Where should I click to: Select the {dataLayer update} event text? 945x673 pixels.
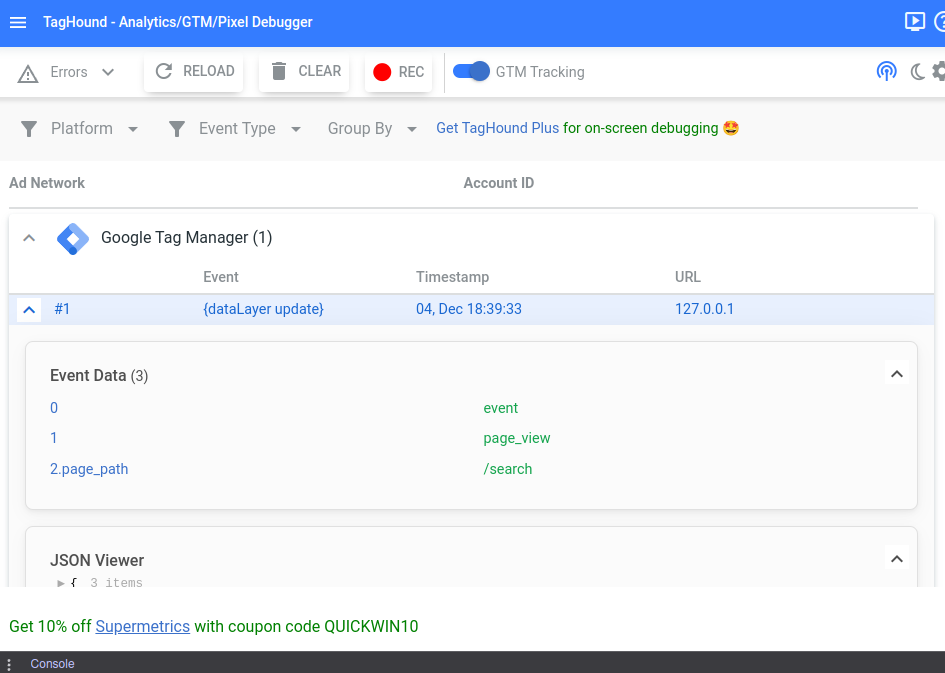[263, 309]
